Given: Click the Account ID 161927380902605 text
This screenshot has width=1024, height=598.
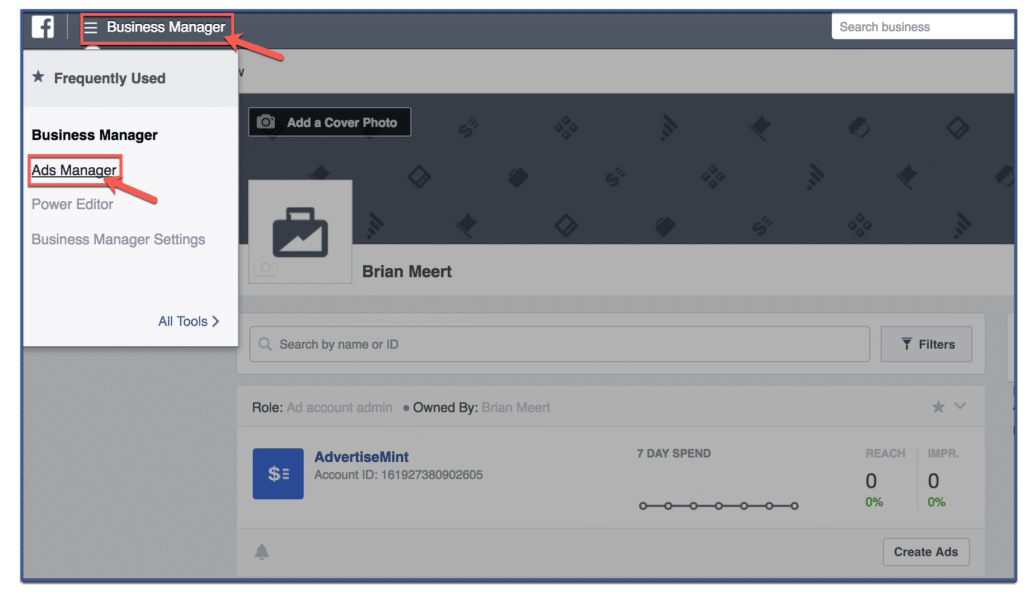Looking at the screenshot, I should point(398,475).
